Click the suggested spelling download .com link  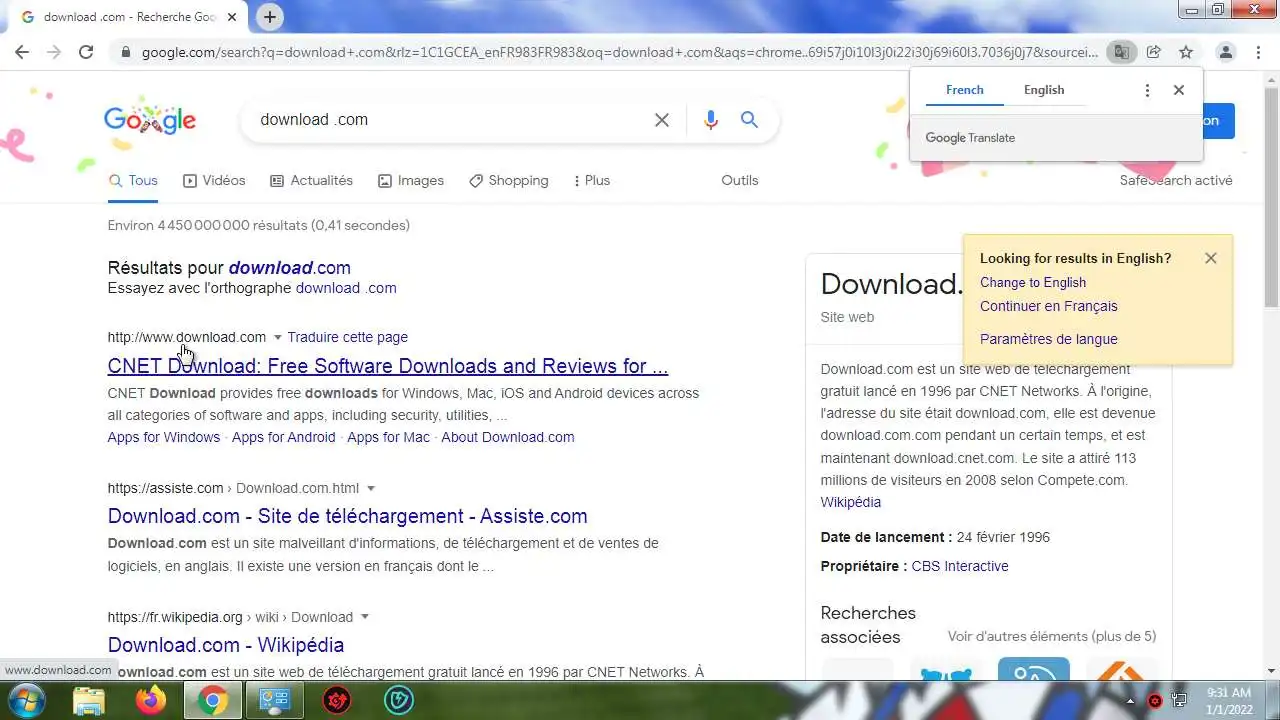[346, 288]
